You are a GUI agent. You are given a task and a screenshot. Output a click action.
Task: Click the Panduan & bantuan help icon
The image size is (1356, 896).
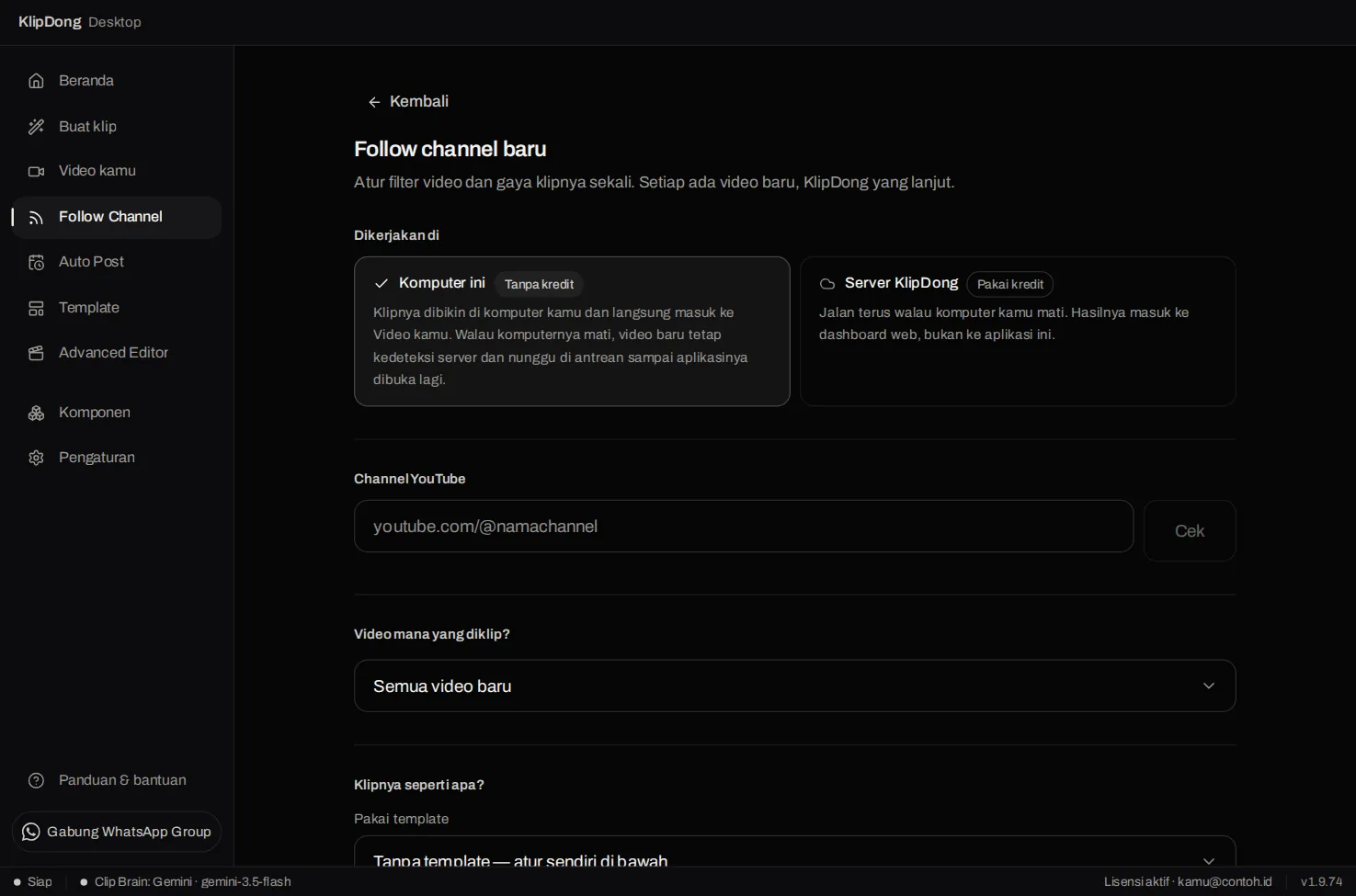pos(36,780)
